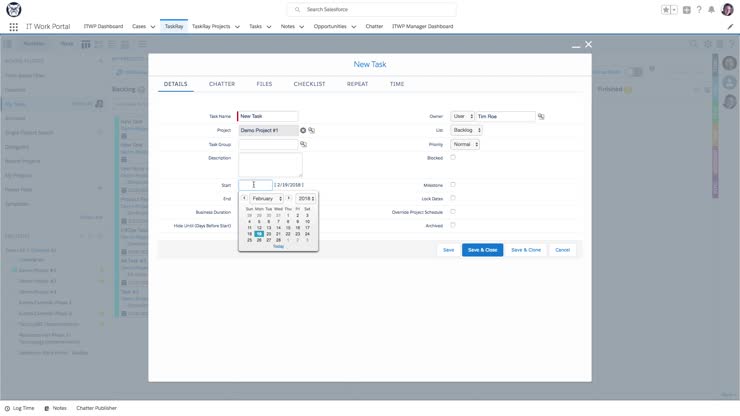Go to previous month in calendar
The image size is (740, 416).
pyautogui.click(x=244, y=198)
